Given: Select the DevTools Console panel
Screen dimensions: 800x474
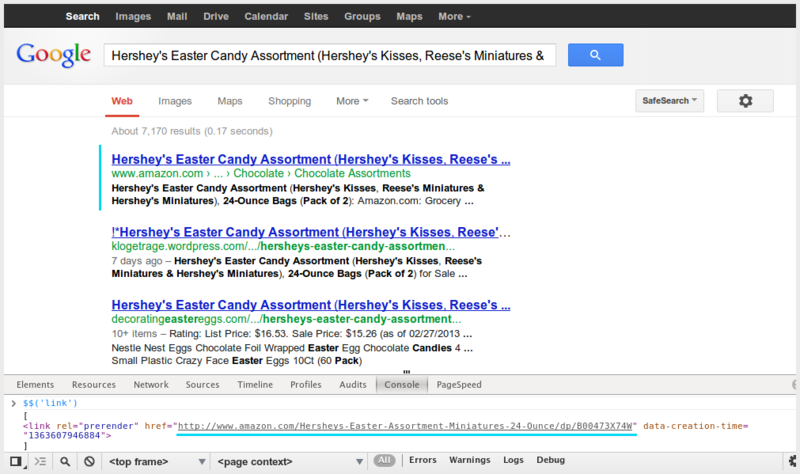Looking at the screenshot, I should 402,385.
